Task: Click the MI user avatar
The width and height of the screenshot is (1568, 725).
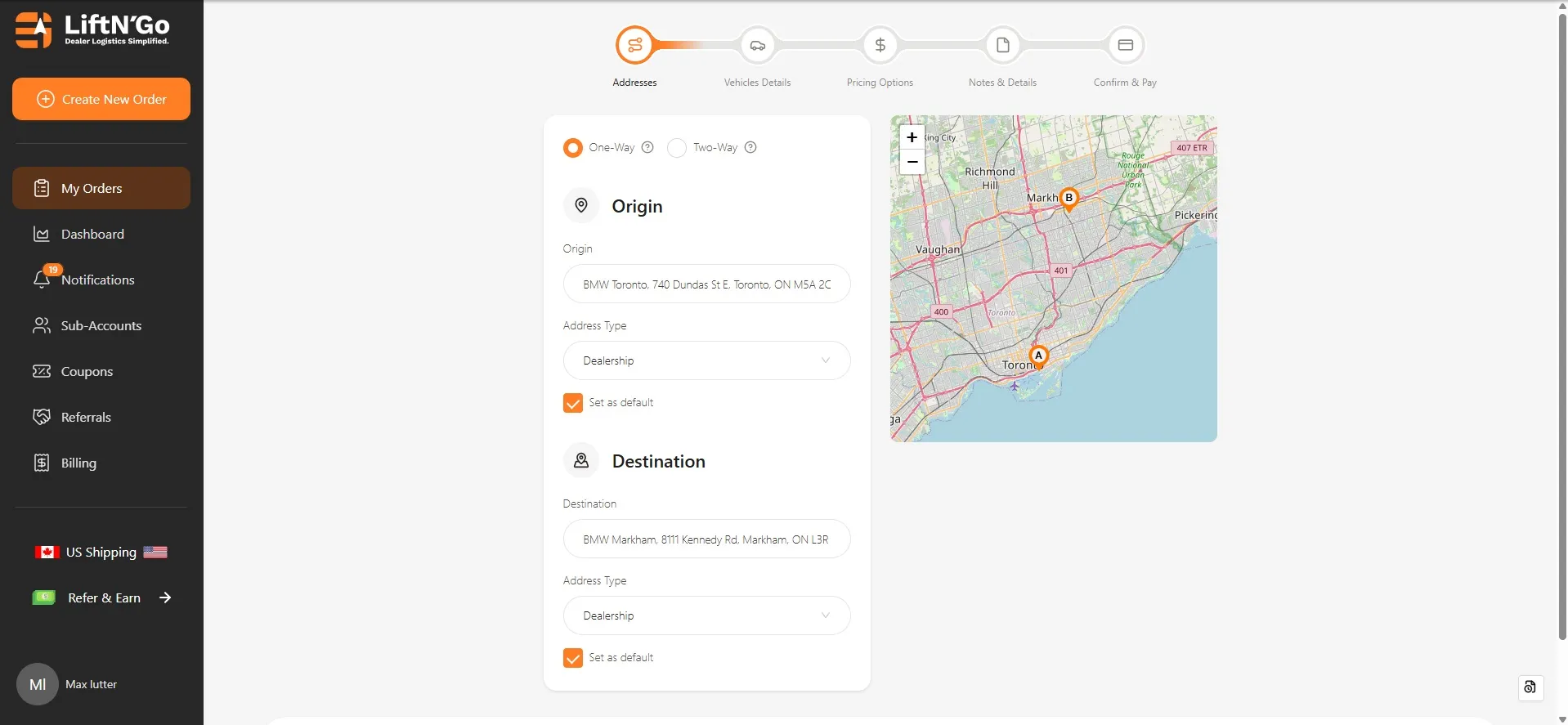Action: pyautogui.click(x=38, y=684)
